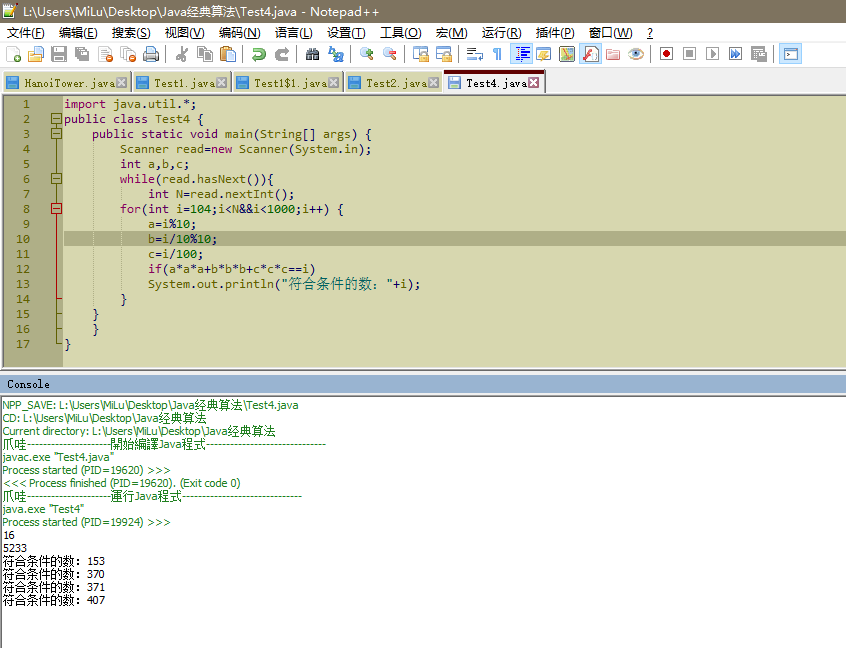This screenshot has width=846, height=648.
Task: Open the 编辑(E) menu
Action: pos(78,33)
